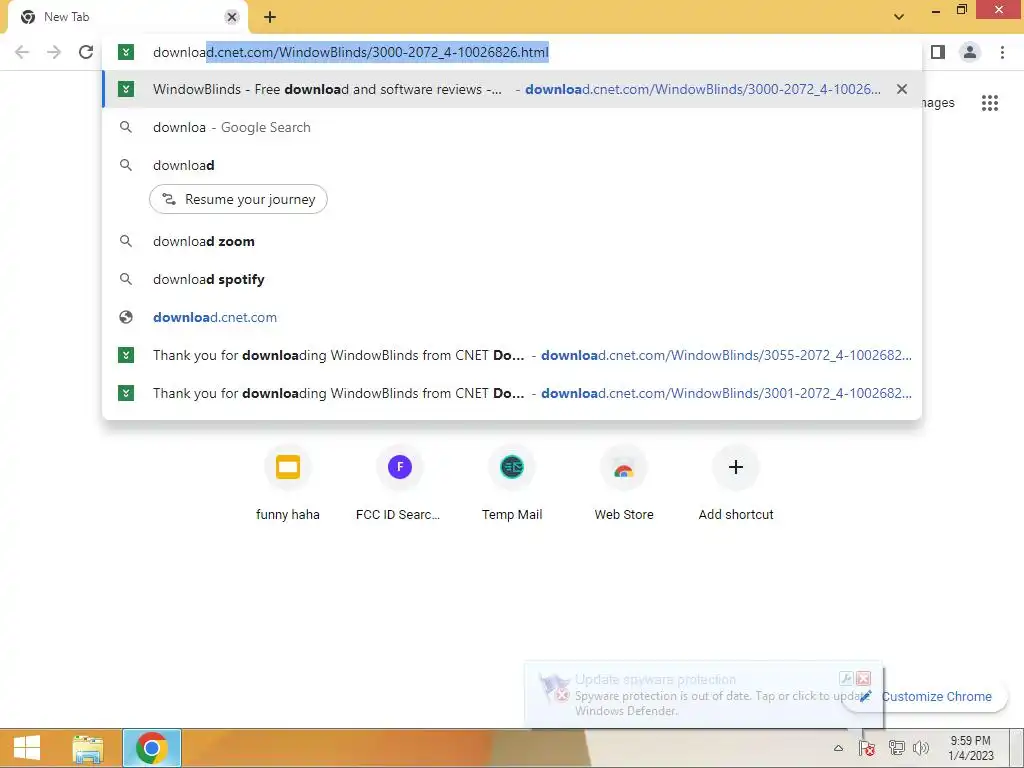Click volume speaker tray icon
The height and width of the screenshot is (768, 1024).
[x=921, y=748]
